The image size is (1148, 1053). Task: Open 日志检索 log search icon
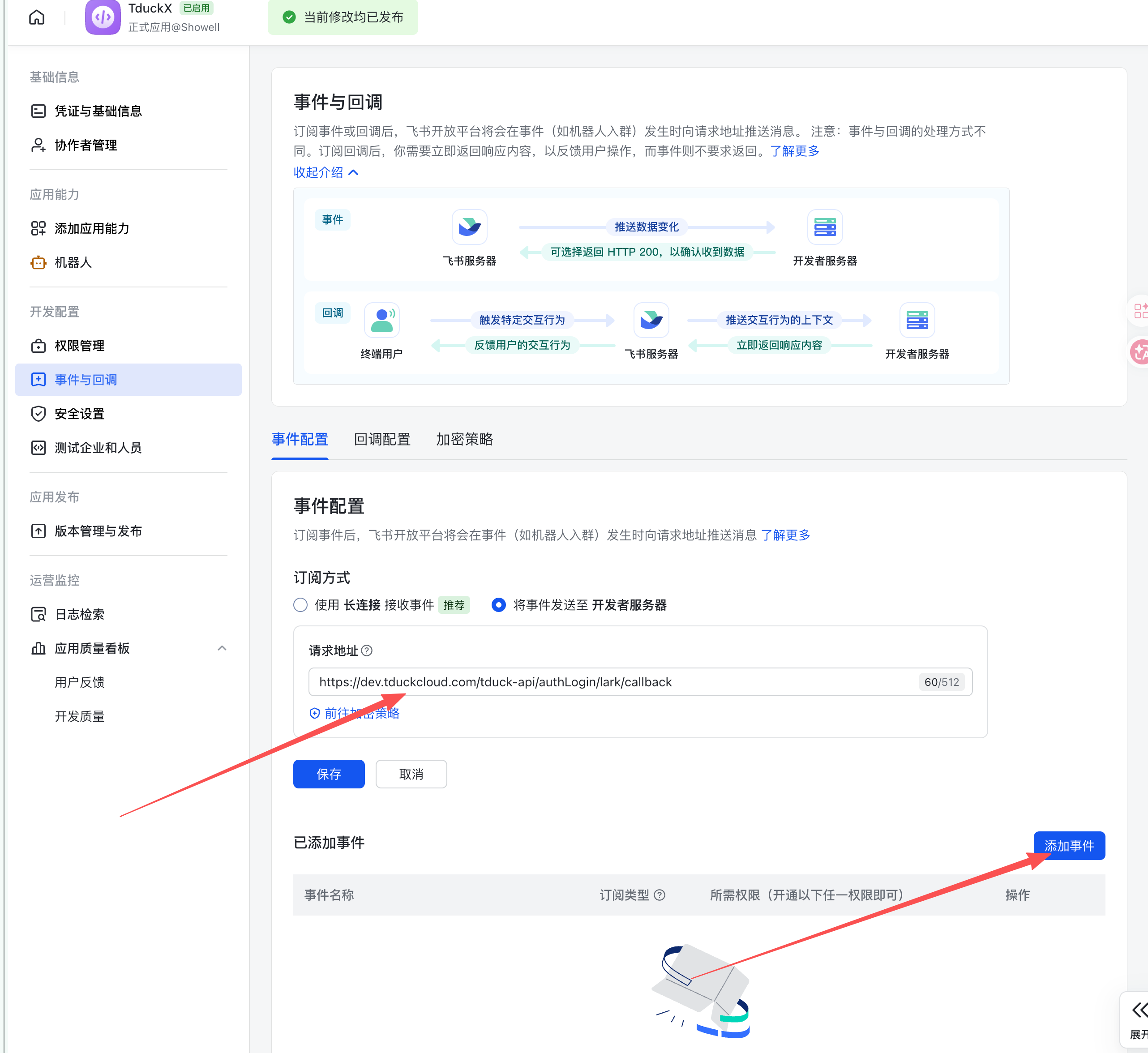click(x=38, y=614)
